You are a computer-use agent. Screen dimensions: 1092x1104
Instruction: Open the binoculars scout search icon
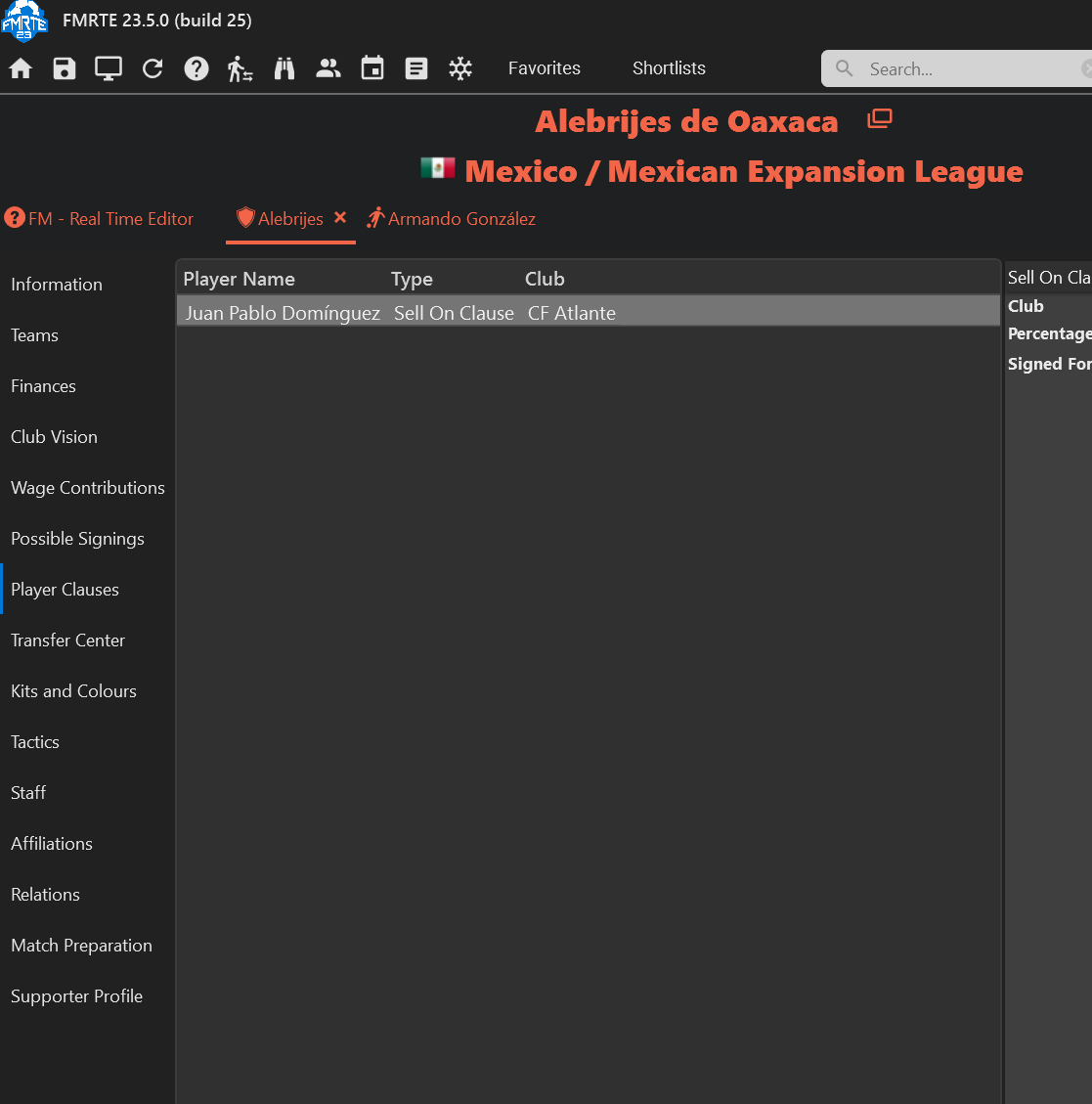click(284, 68)
